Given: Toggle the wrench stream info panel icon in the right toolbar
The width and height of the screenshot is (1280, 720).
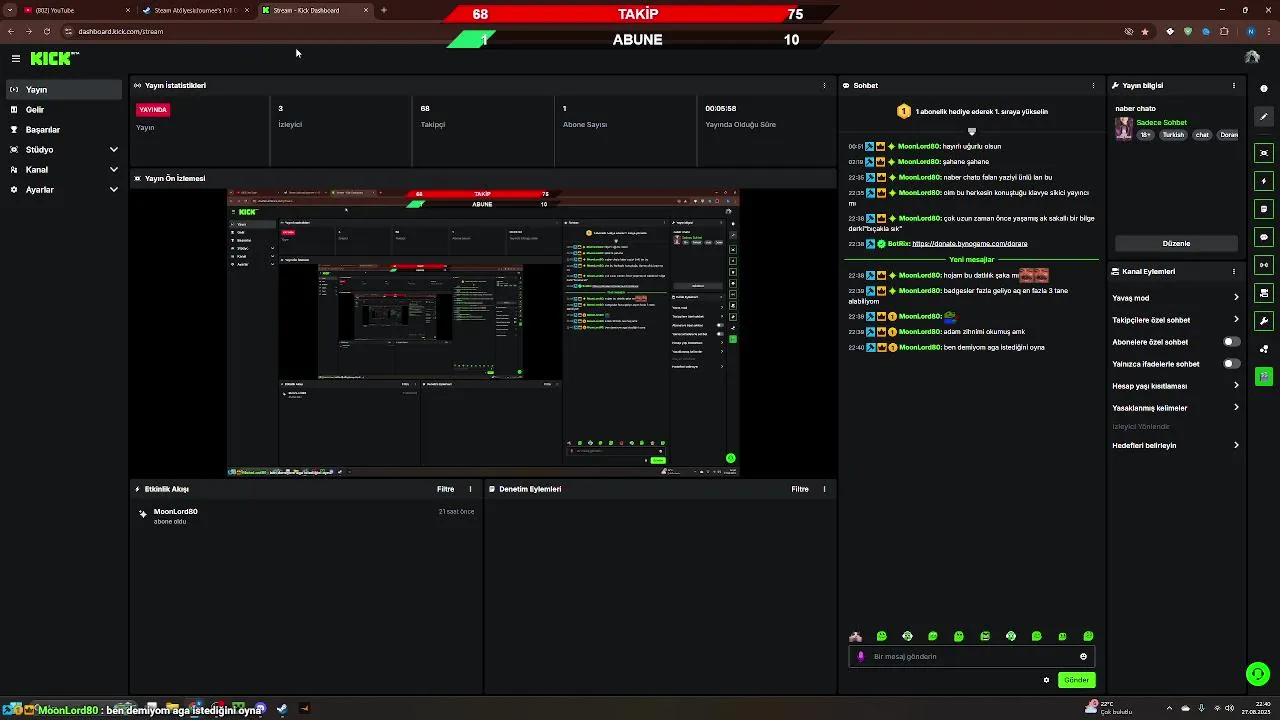Looking at the screenshot, I should 1264,321.
